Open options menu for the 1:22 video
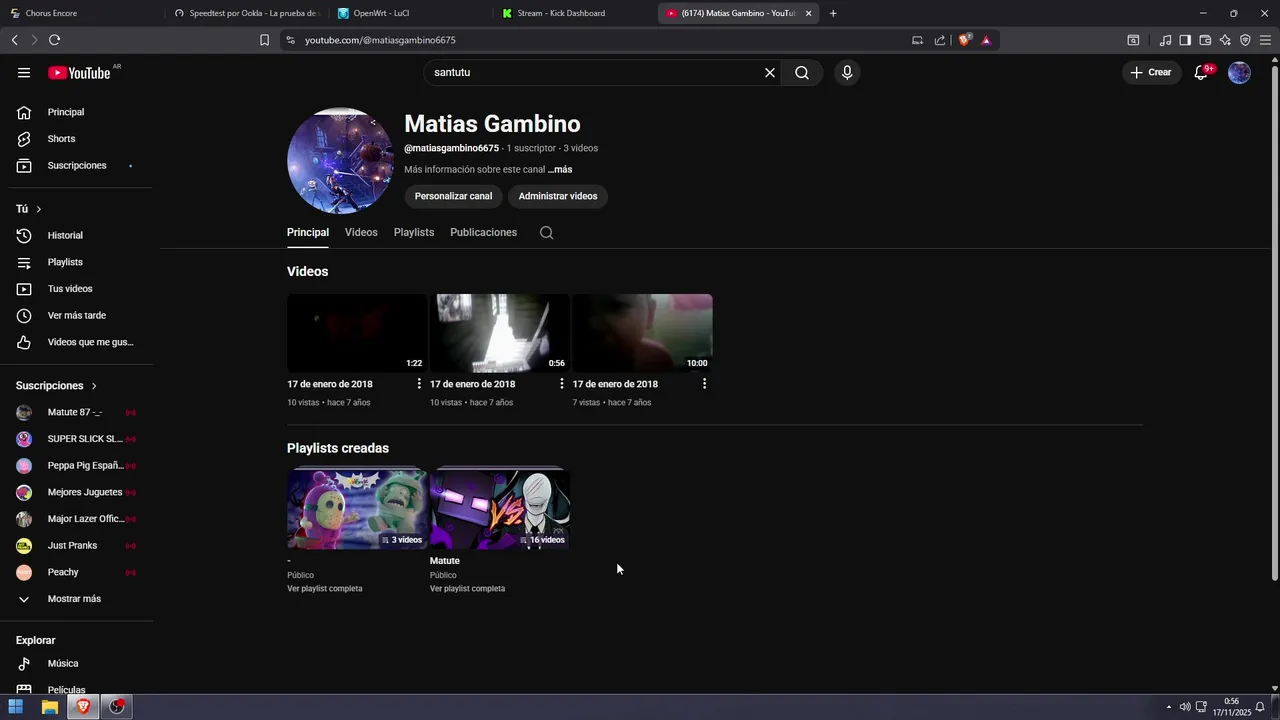Screen dimensions: 1280x720 coord(419,384)
